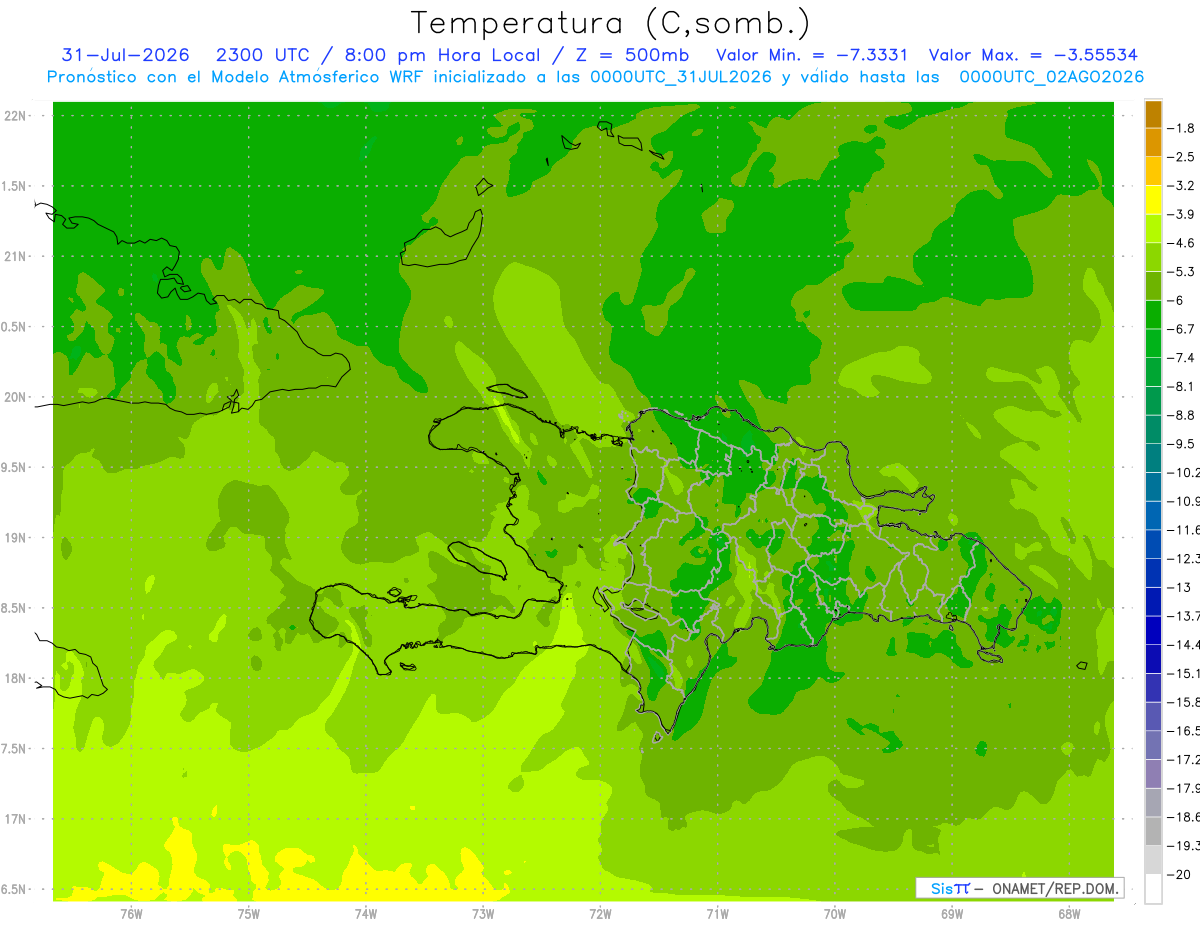Select purple swatch between -17.2 and -17.9
Screen dimensions: 1200x927
point(1153,773)
